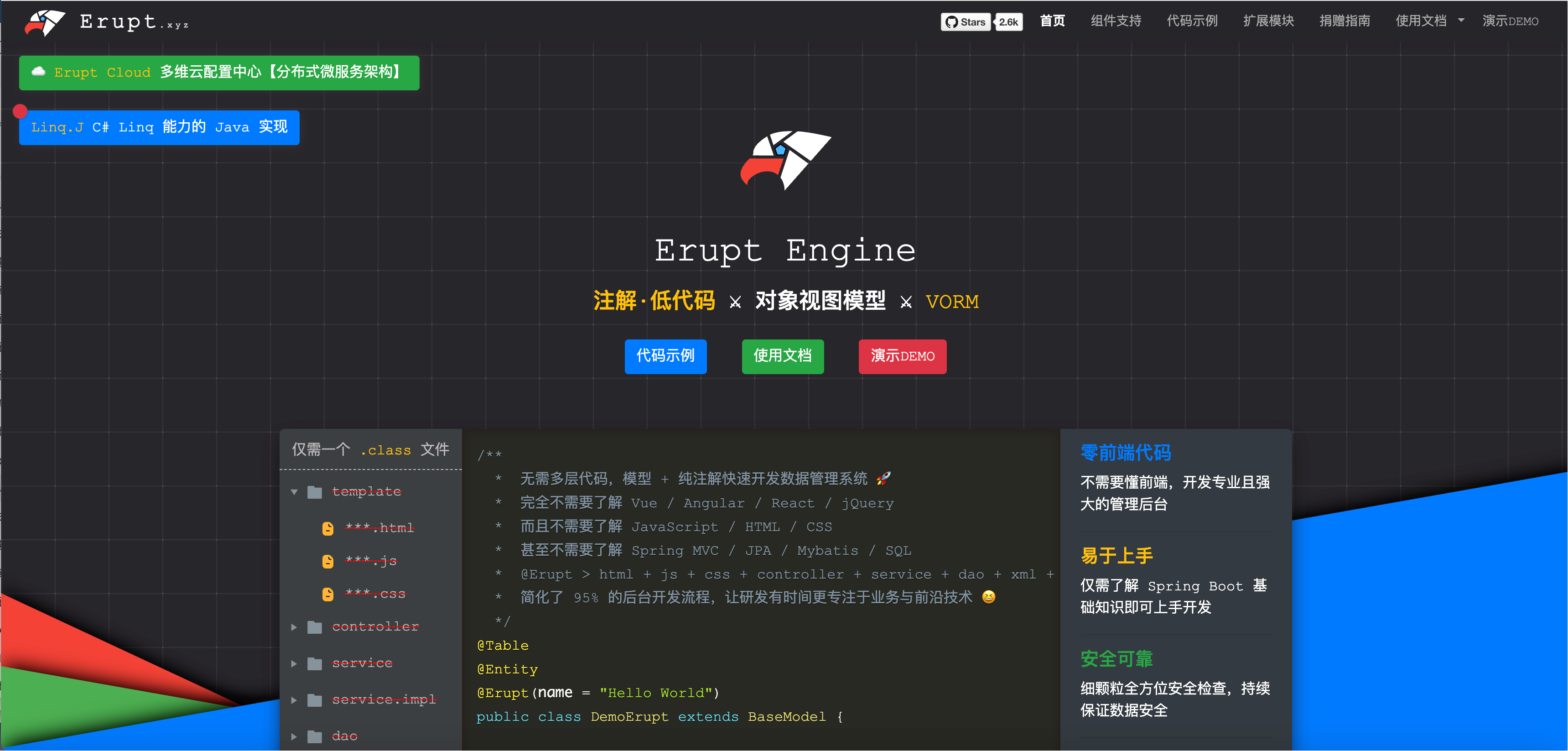The width and height of the screenshot is (1568, 751).
Task: Click the 对象视图模型 tagline text
Action: tap(820, 301)
